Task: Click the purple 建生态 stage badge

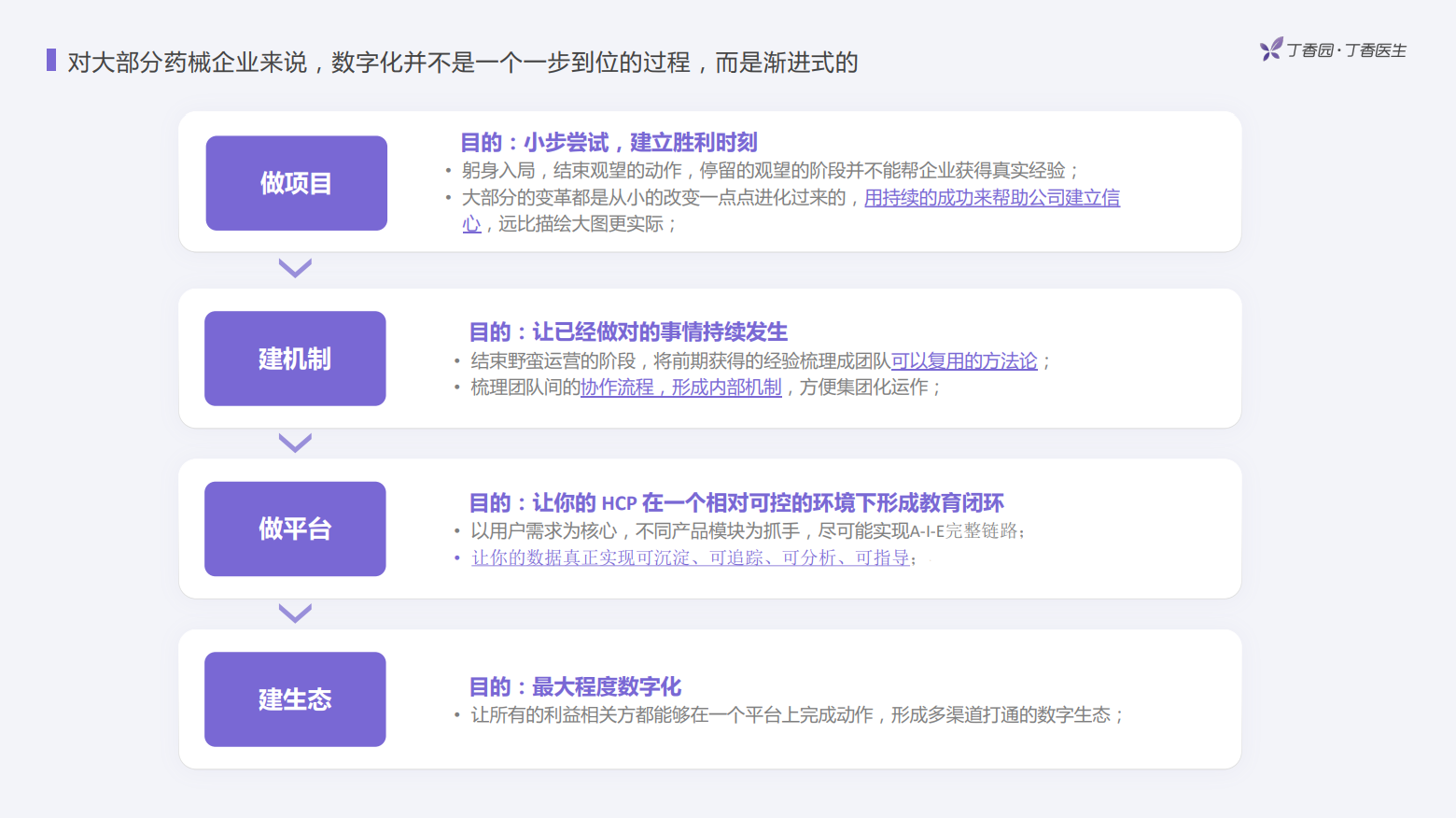Action: tap(294, 698)
